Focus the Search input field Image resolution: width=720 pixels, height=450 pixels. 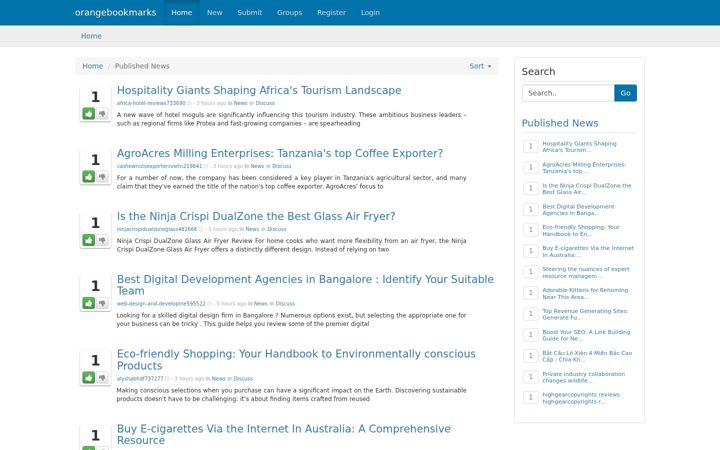568,93
